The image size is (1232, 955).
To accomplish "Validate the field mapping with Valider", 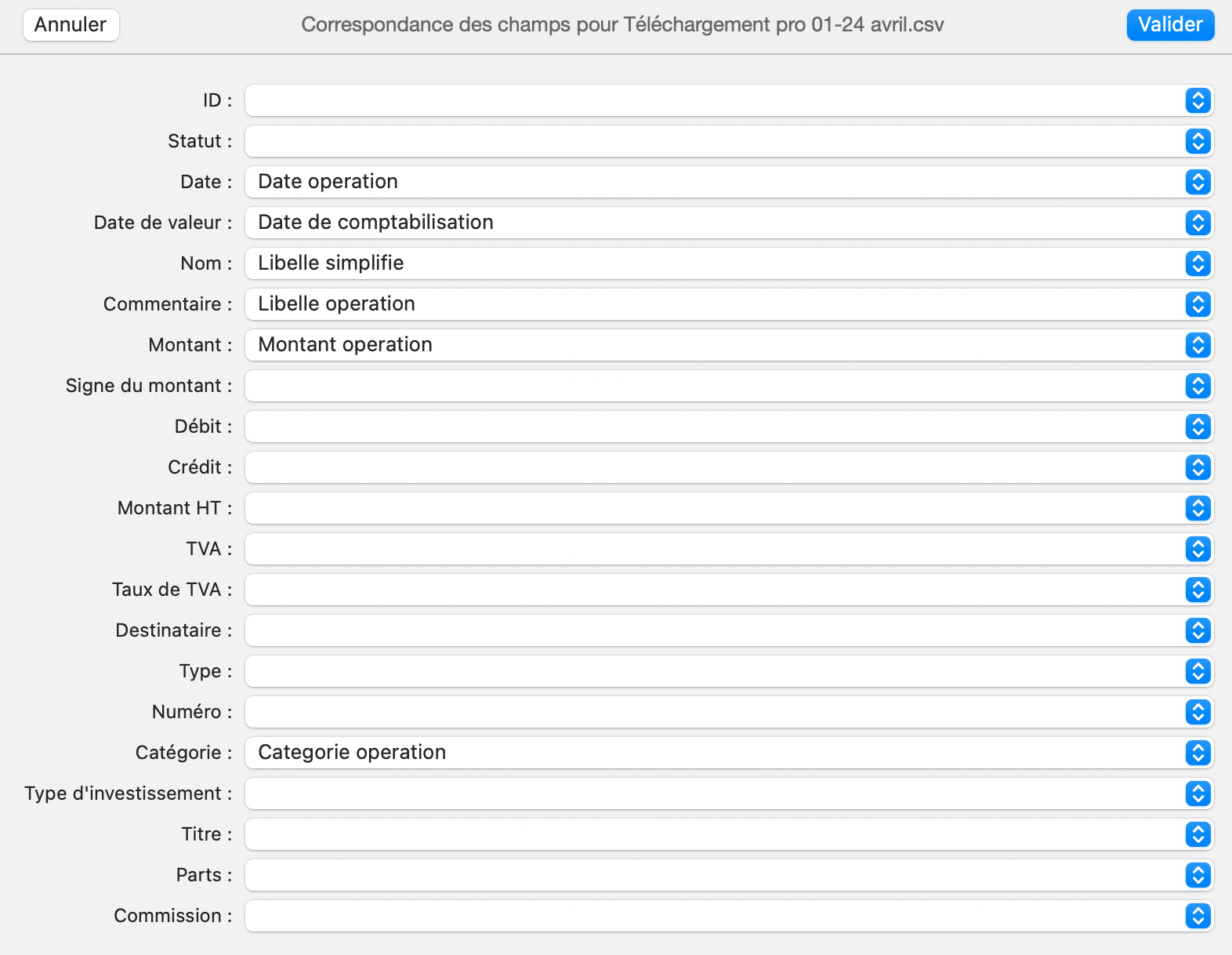I will [x=1169, y=24].
